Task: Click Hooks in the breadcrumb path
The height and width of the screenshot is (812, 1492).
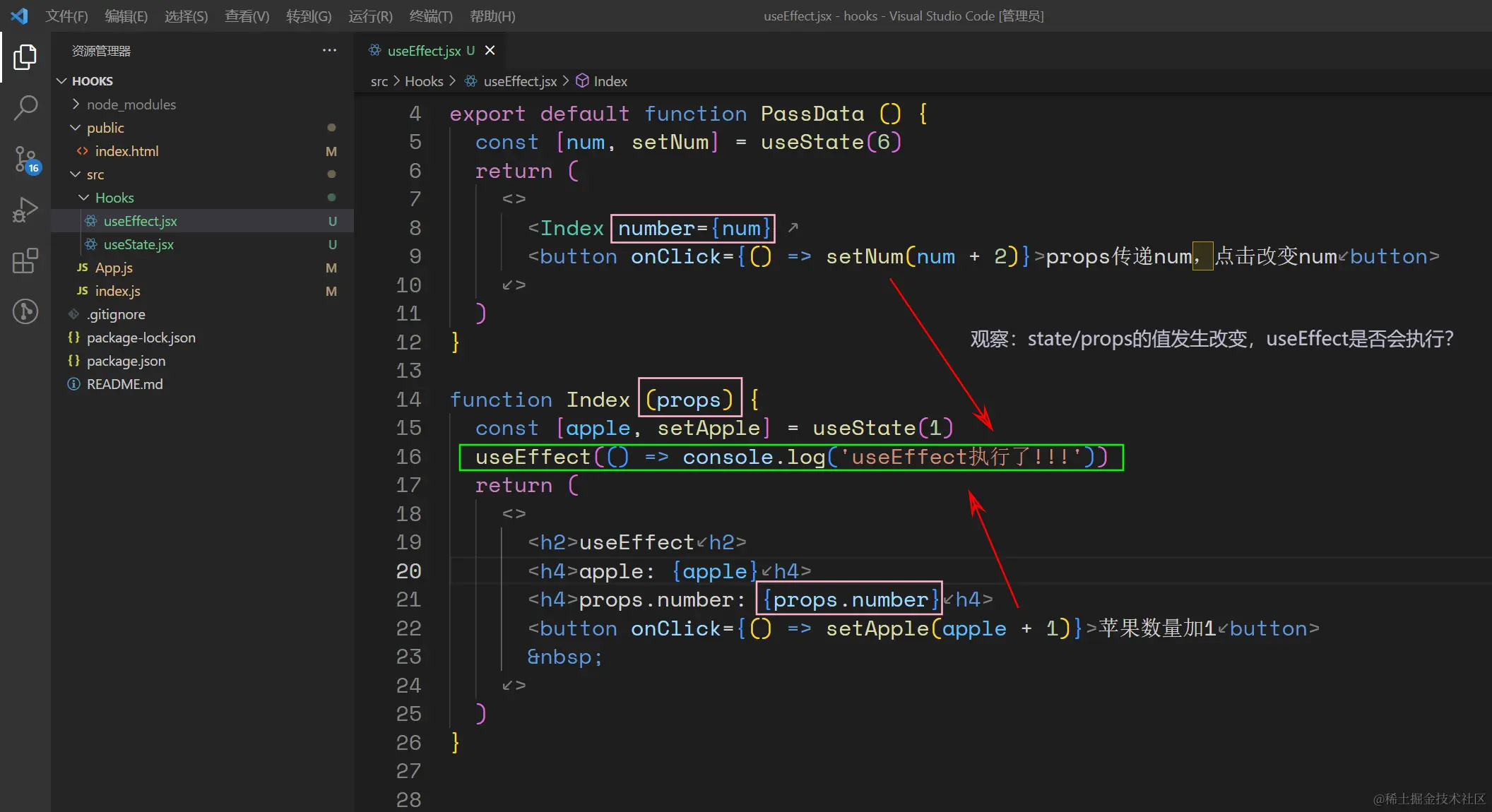Action: [x=424, y=81]
